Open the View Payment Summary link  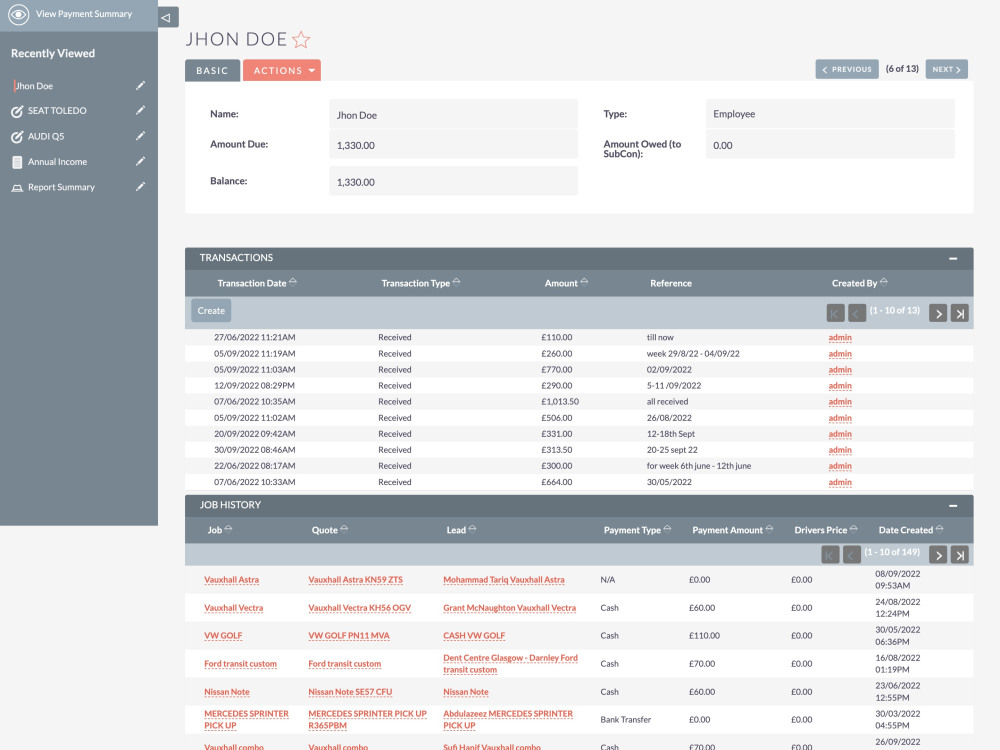[84, 14]
